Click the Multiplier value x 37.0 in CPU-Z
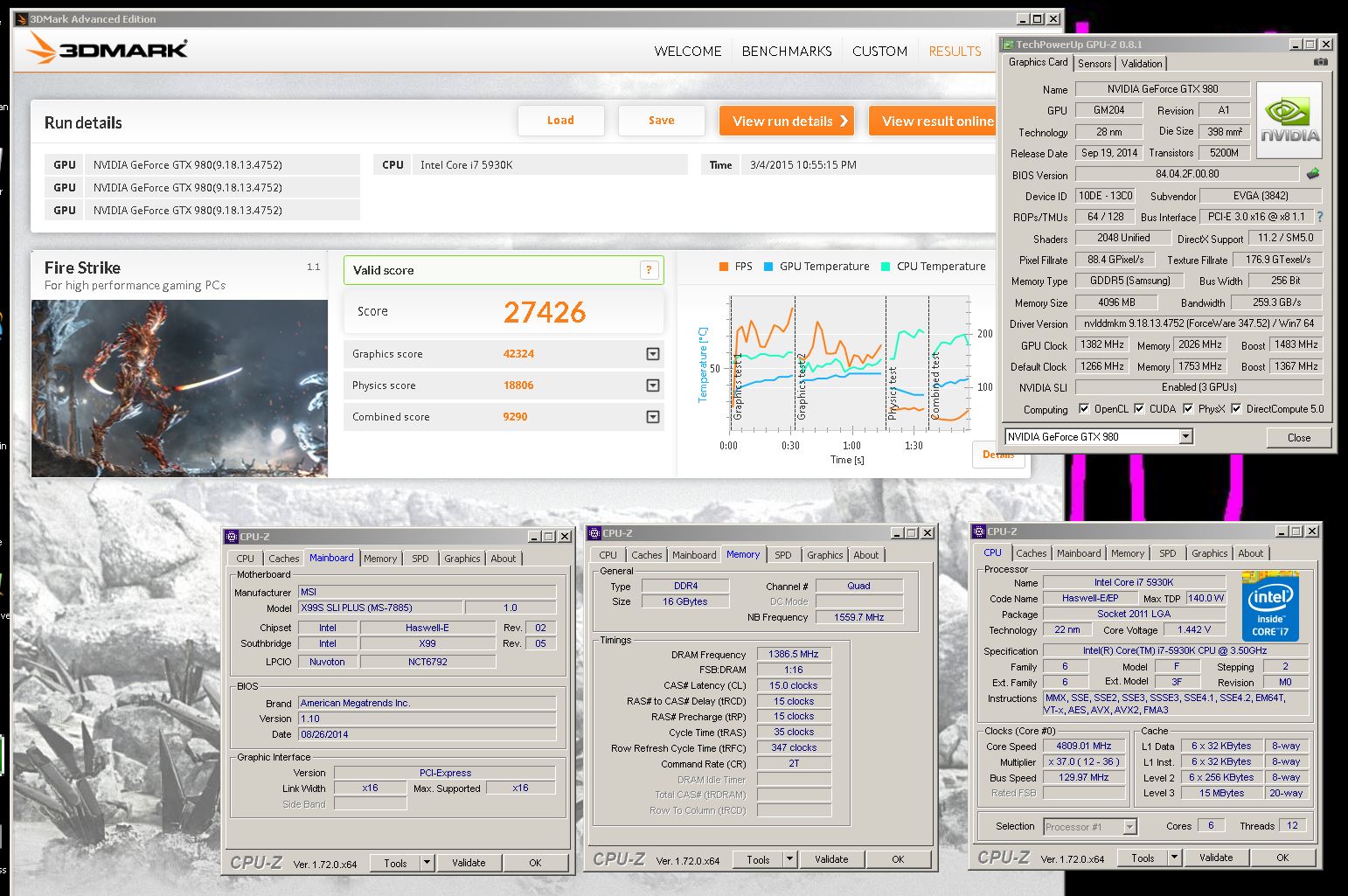1348x896 pixels. (x=1084, y=761)
